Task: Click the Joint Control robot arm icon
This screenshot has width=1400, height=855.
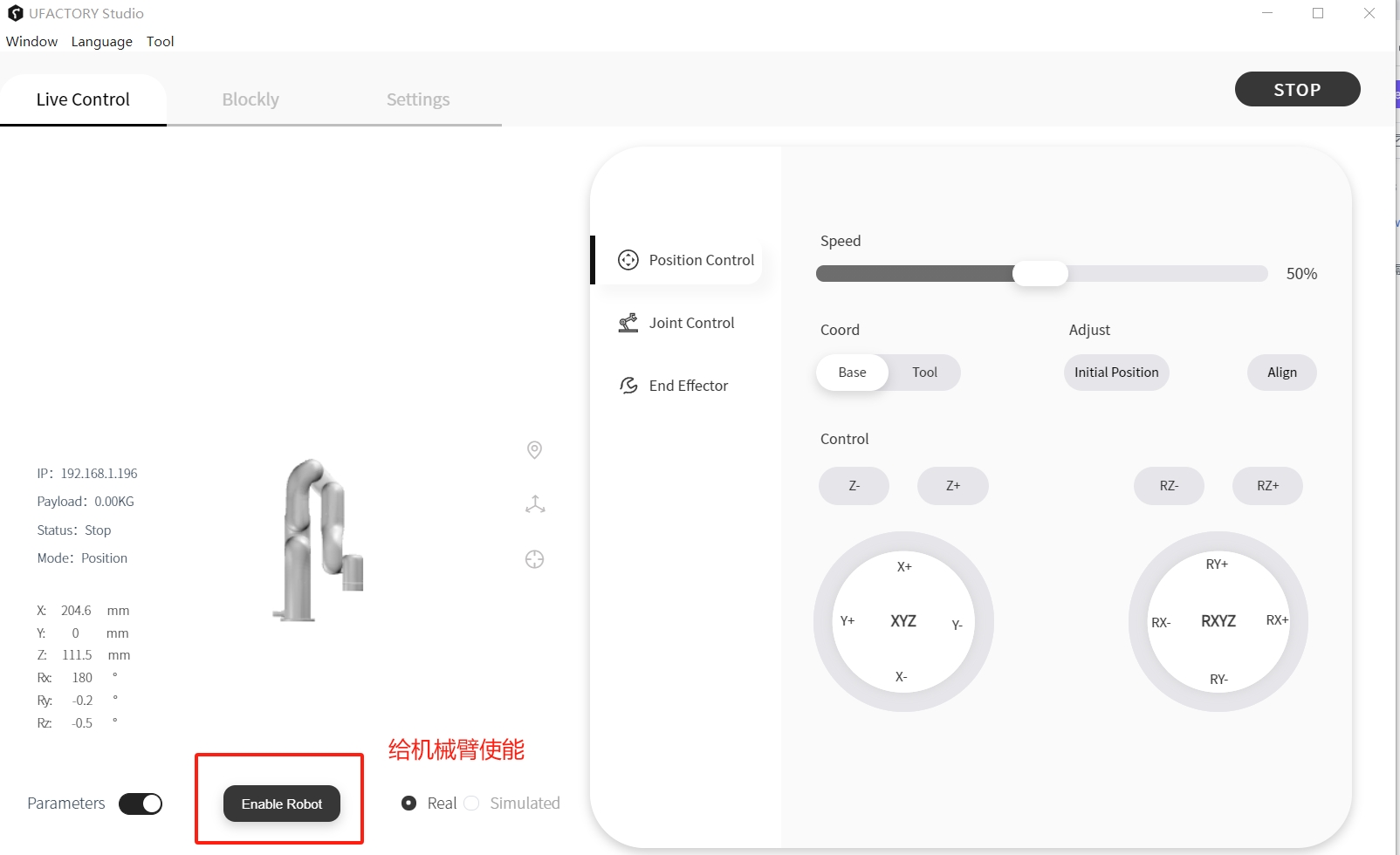Action: tap(628, 323)
